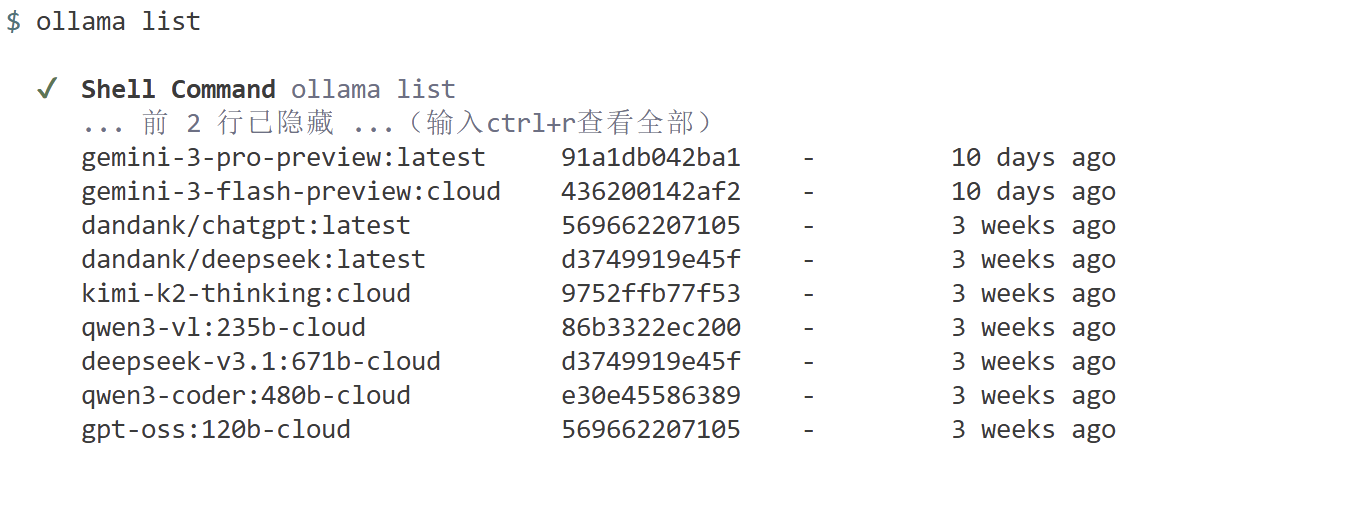This screenshot has width=1353, height=514.
Task: Select the gemini-3-flash-preview:cloud model name
Action: point(291,192)
